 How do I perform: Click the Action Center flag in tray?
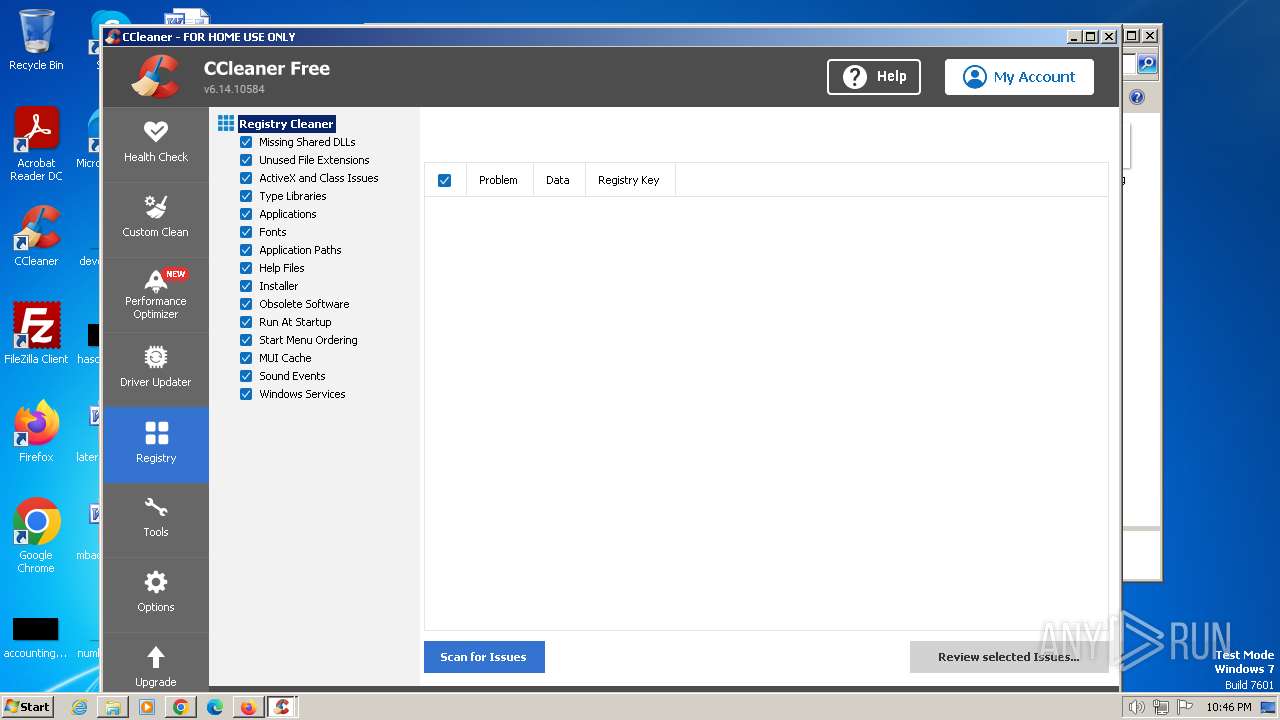(x=1184, y=707)
